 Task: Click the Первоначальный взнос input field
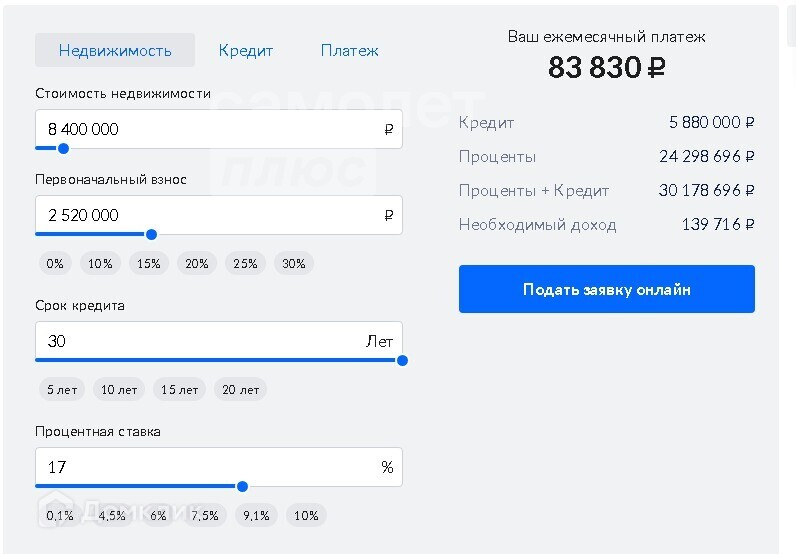coord(210,215)
